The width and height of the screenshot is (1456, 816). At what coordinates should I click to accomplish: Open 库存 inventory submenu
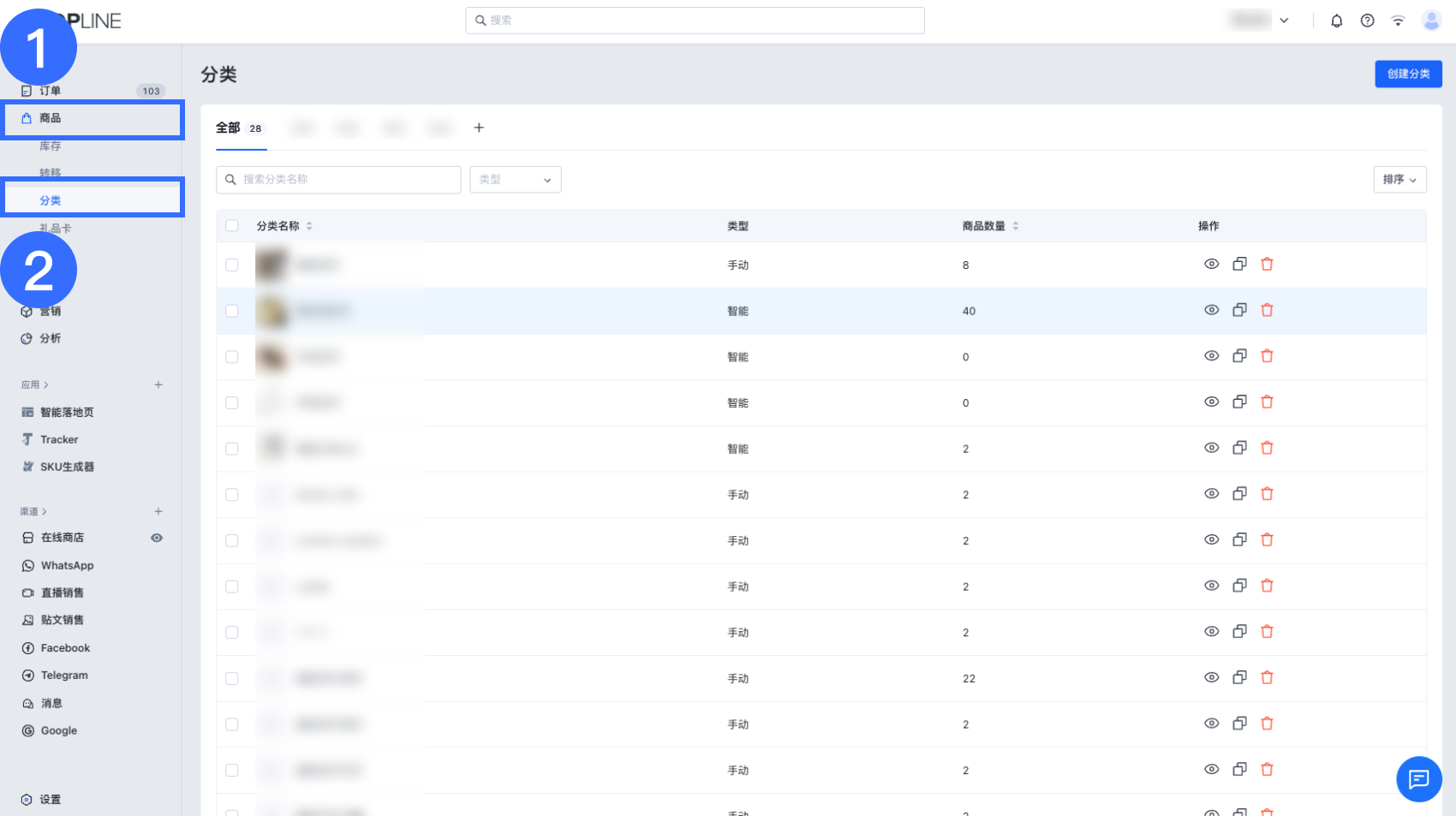coord(50,146)
